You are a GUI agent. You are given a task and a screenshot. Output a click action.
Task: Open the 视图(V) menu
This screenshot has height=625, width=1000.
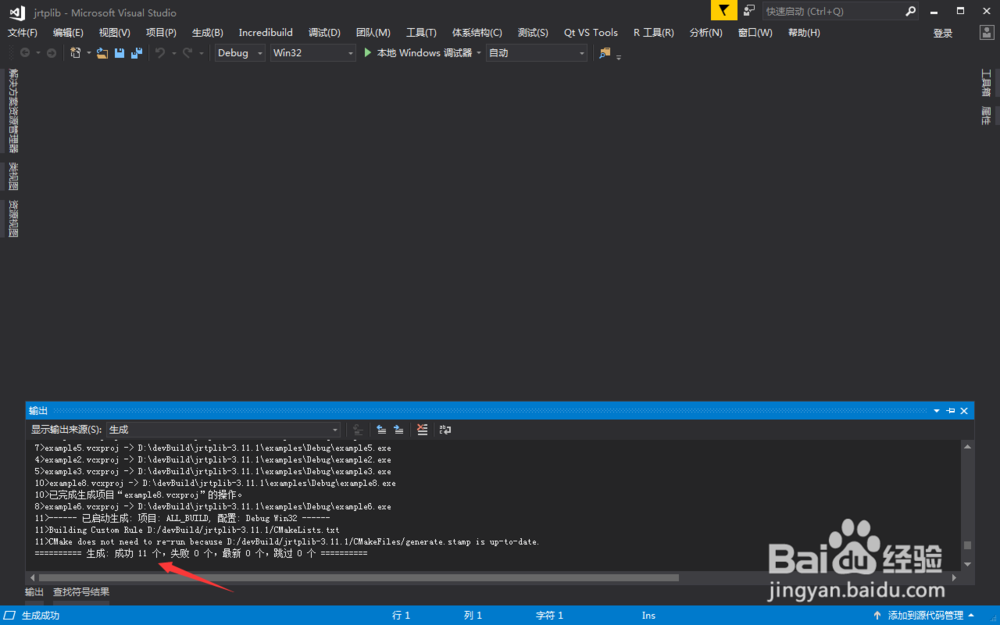[x=114, y=33]
